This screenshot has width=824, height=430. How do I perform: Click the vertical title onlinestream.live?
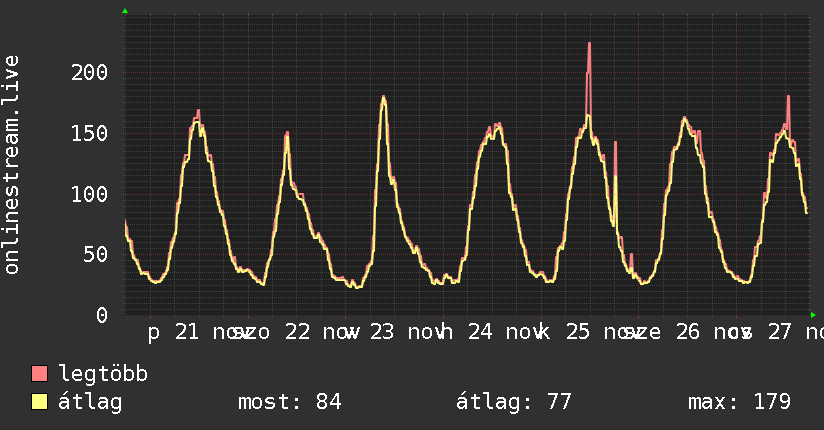[x=12, y=165]
